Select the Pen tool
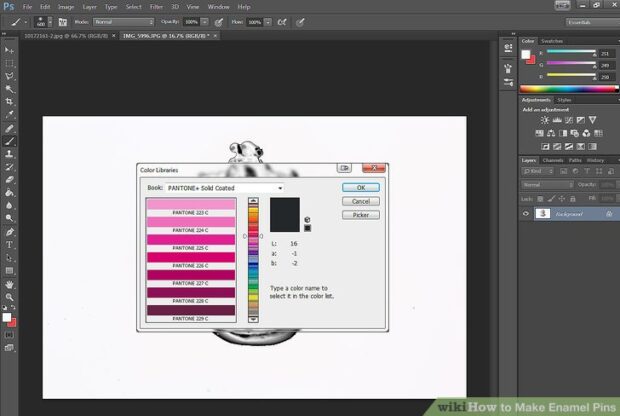This screenshot has width=620, height=416. coord(9,232)
